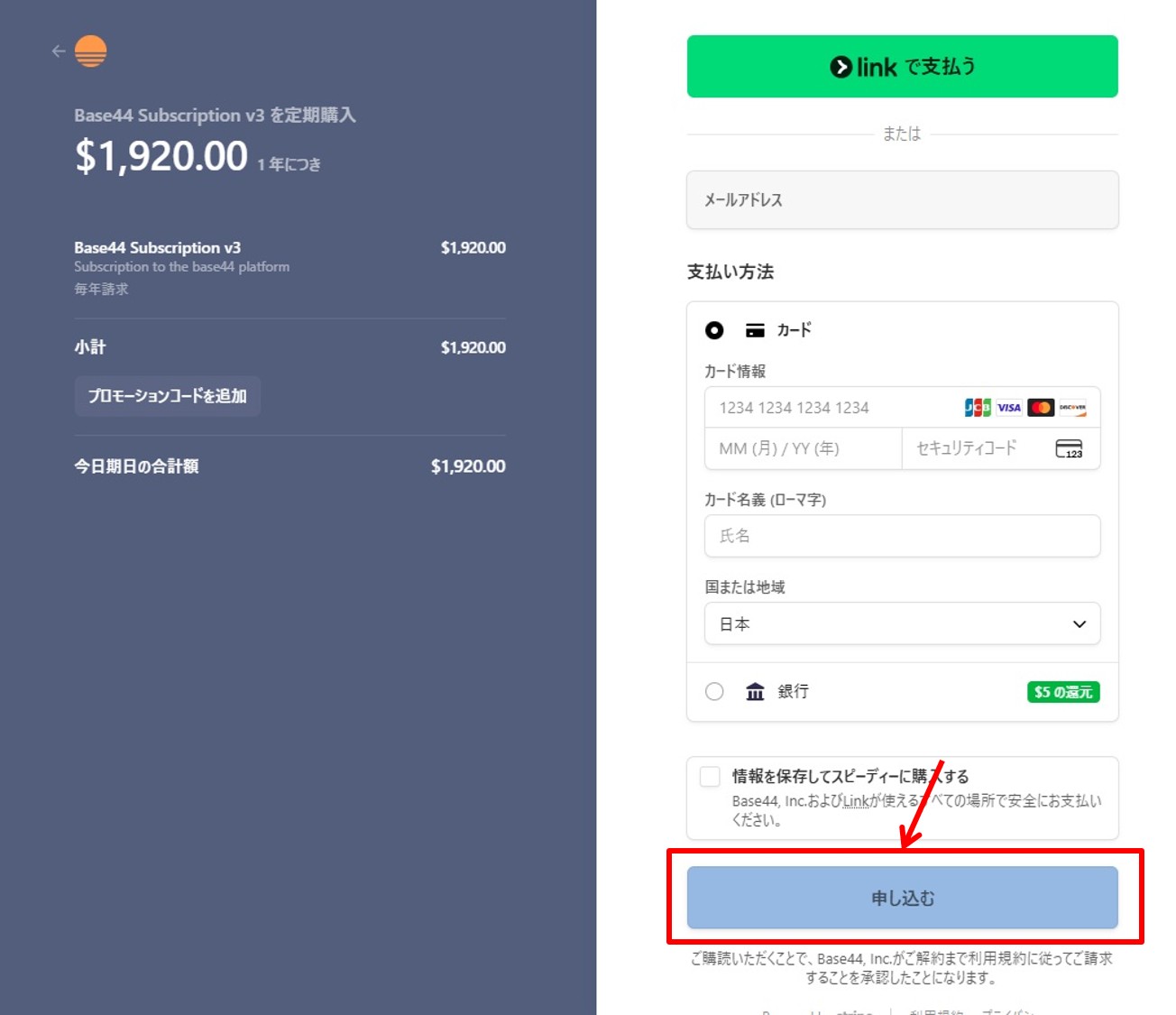This screenshot has height=1015, width=1176.
Task: Click the card number input field
Action: click(x=830, y=408)
